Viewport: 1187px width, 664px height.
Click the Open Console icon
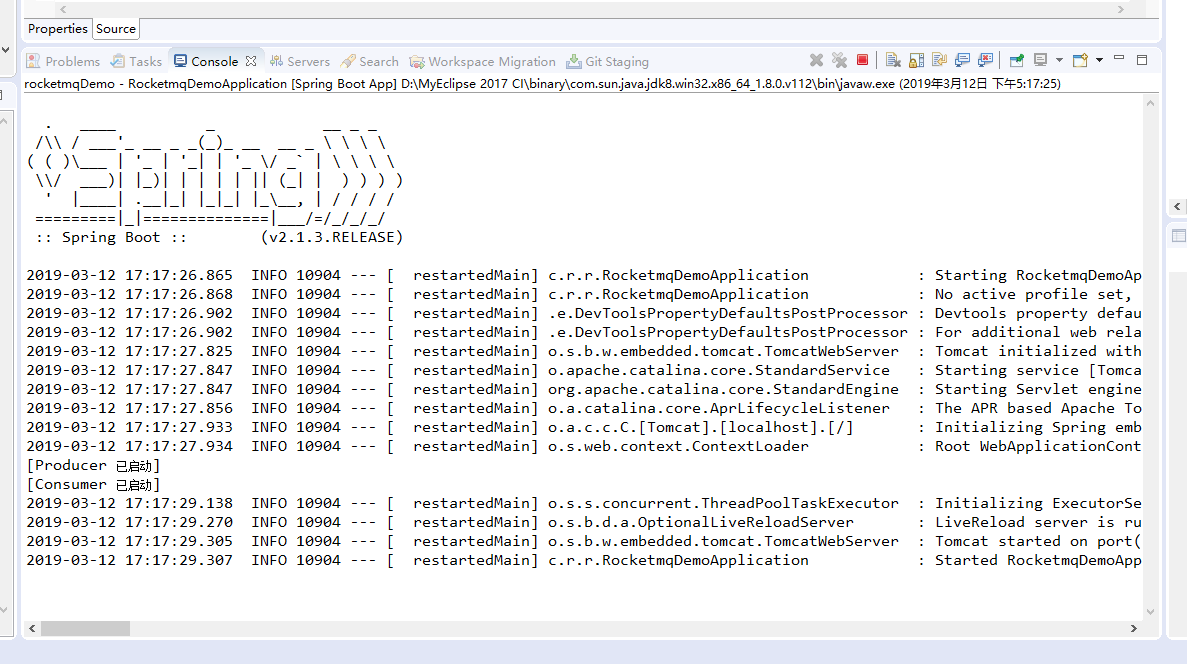click(1081, 61)
